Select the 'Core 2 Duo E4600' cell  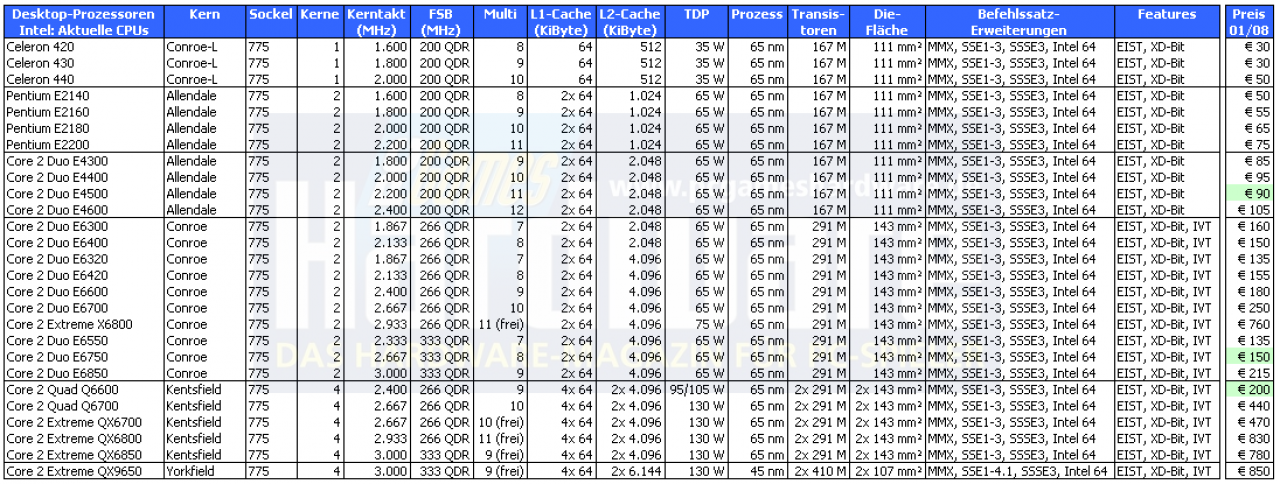tap(84, 210)
